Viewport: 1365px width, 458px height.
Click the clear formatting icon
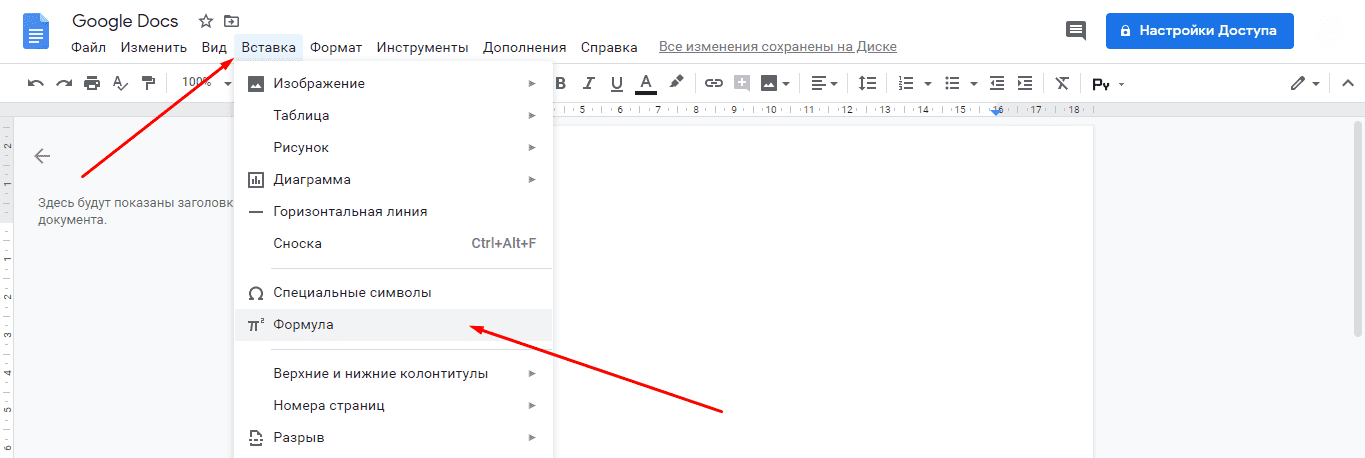(1062, 83)
